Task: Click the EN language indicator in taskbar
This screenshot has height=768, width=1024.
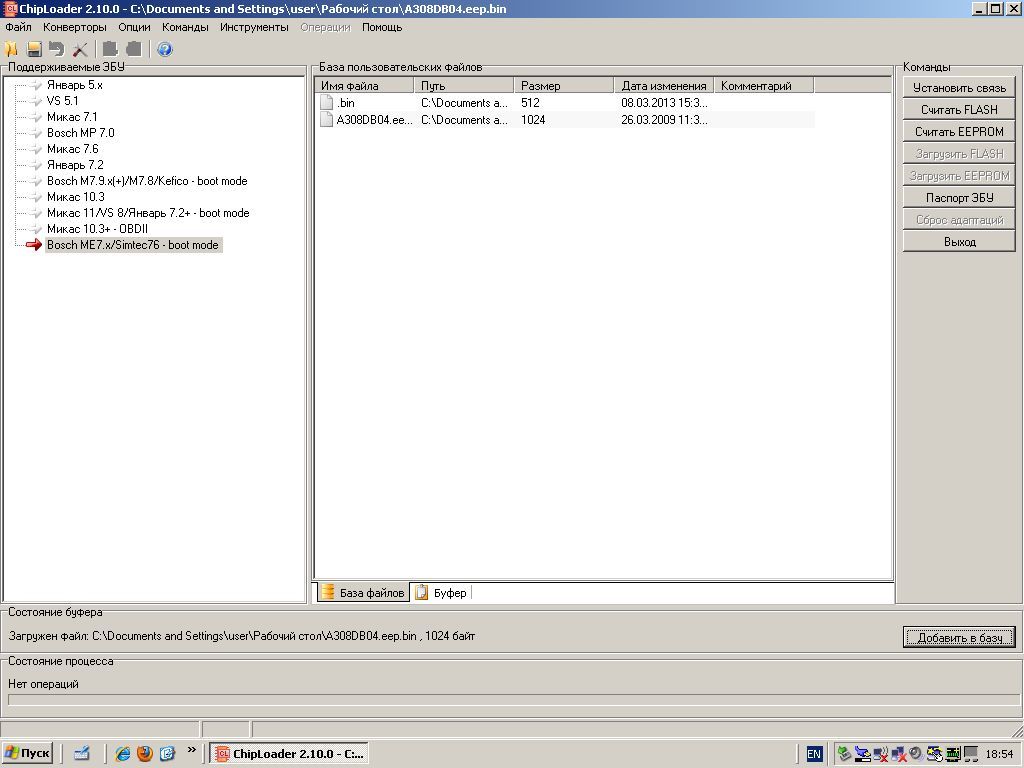Action: [x=814, y=754]
